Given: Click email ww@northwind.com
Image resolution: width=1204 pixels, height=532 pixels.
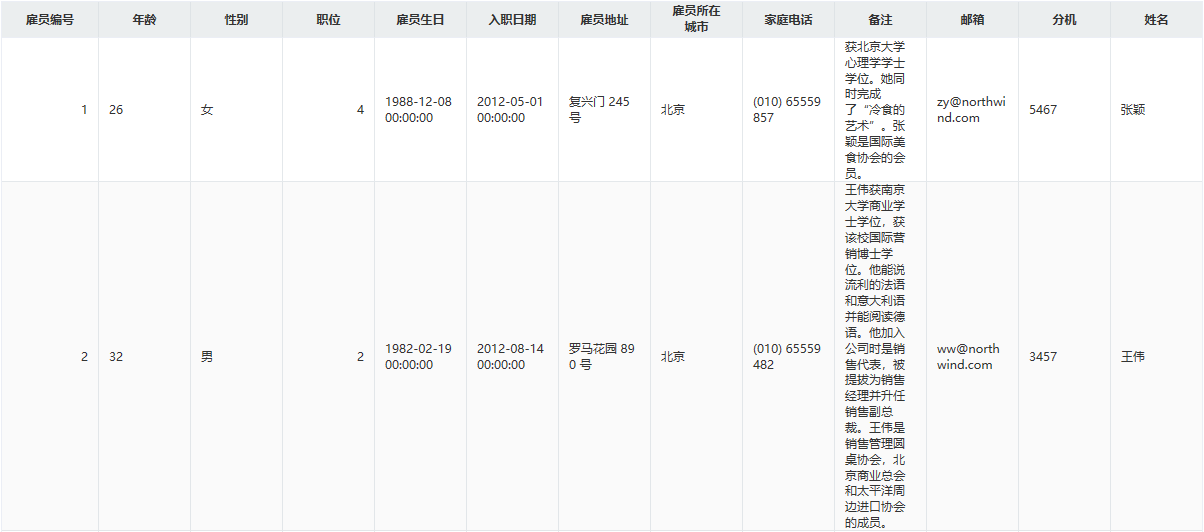Looking at the screenshot, I should tap(972, 356).
